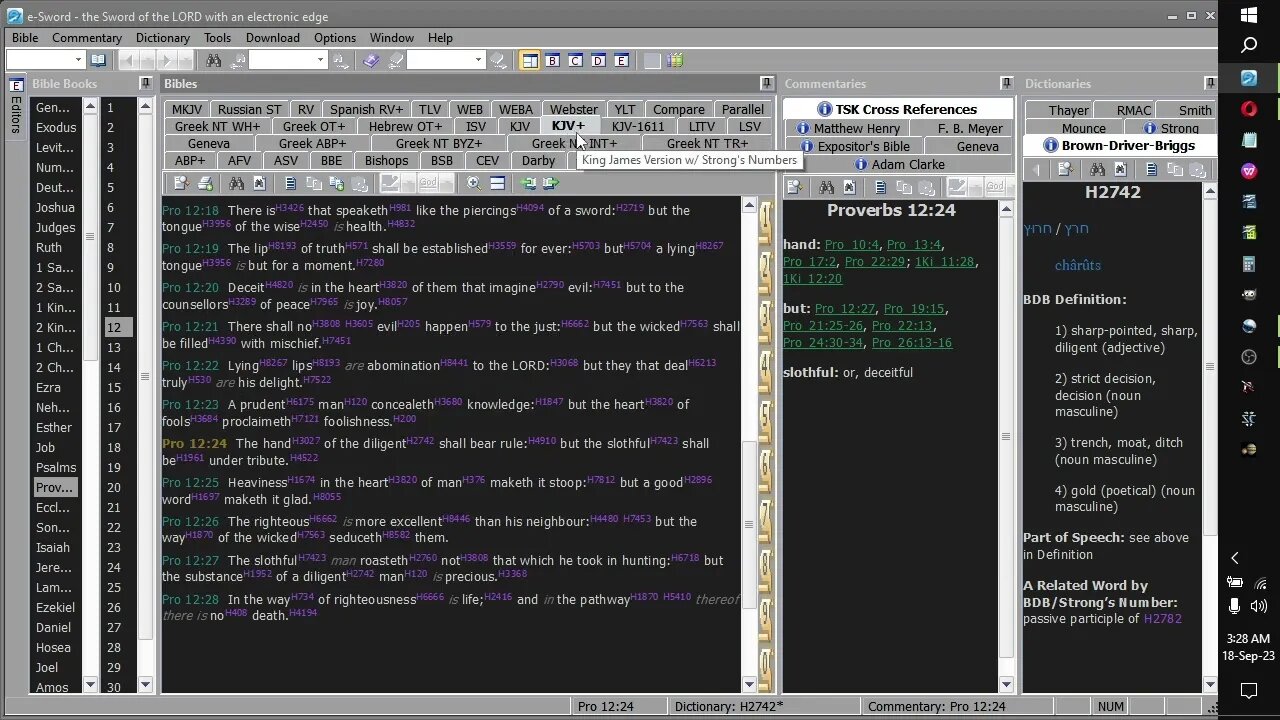Screen dimensions: 1280x720
Task: Click the binoculars icon in Dictionaries toolbar
Action: pyautogui.click(x=1097, y=170)
